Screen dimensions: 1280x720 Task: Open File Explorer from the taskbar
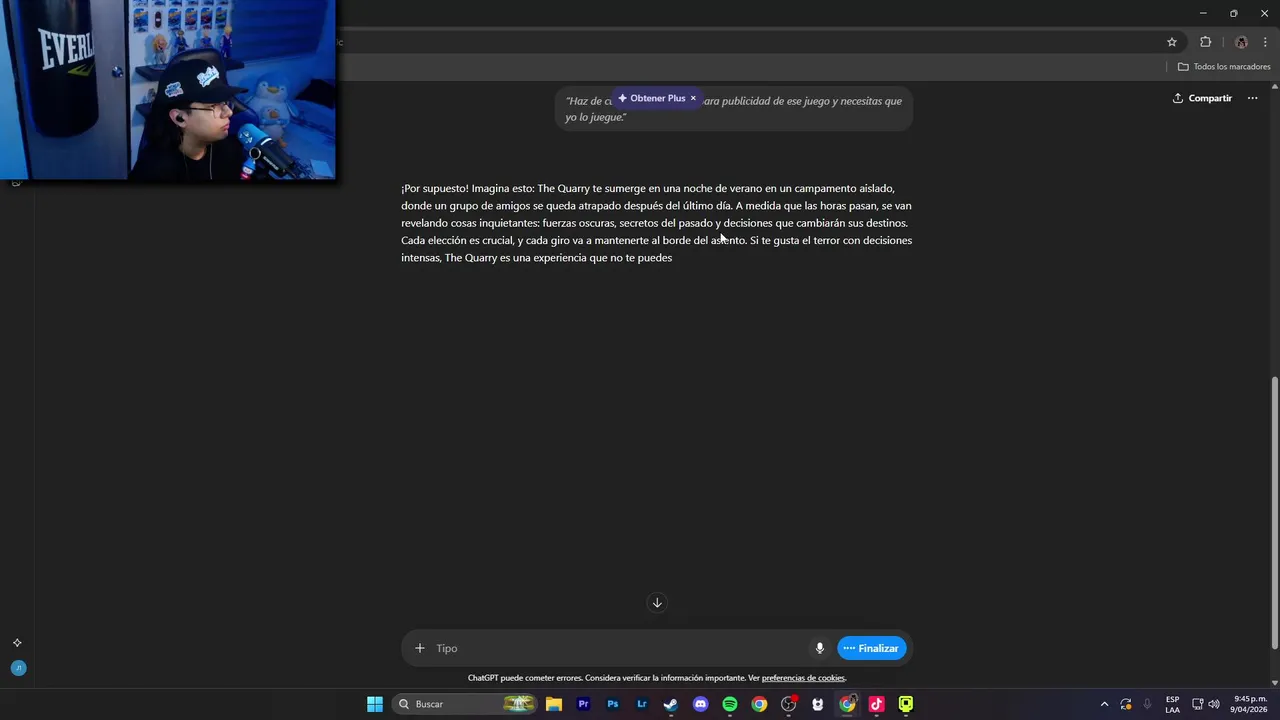coord(554,704)
